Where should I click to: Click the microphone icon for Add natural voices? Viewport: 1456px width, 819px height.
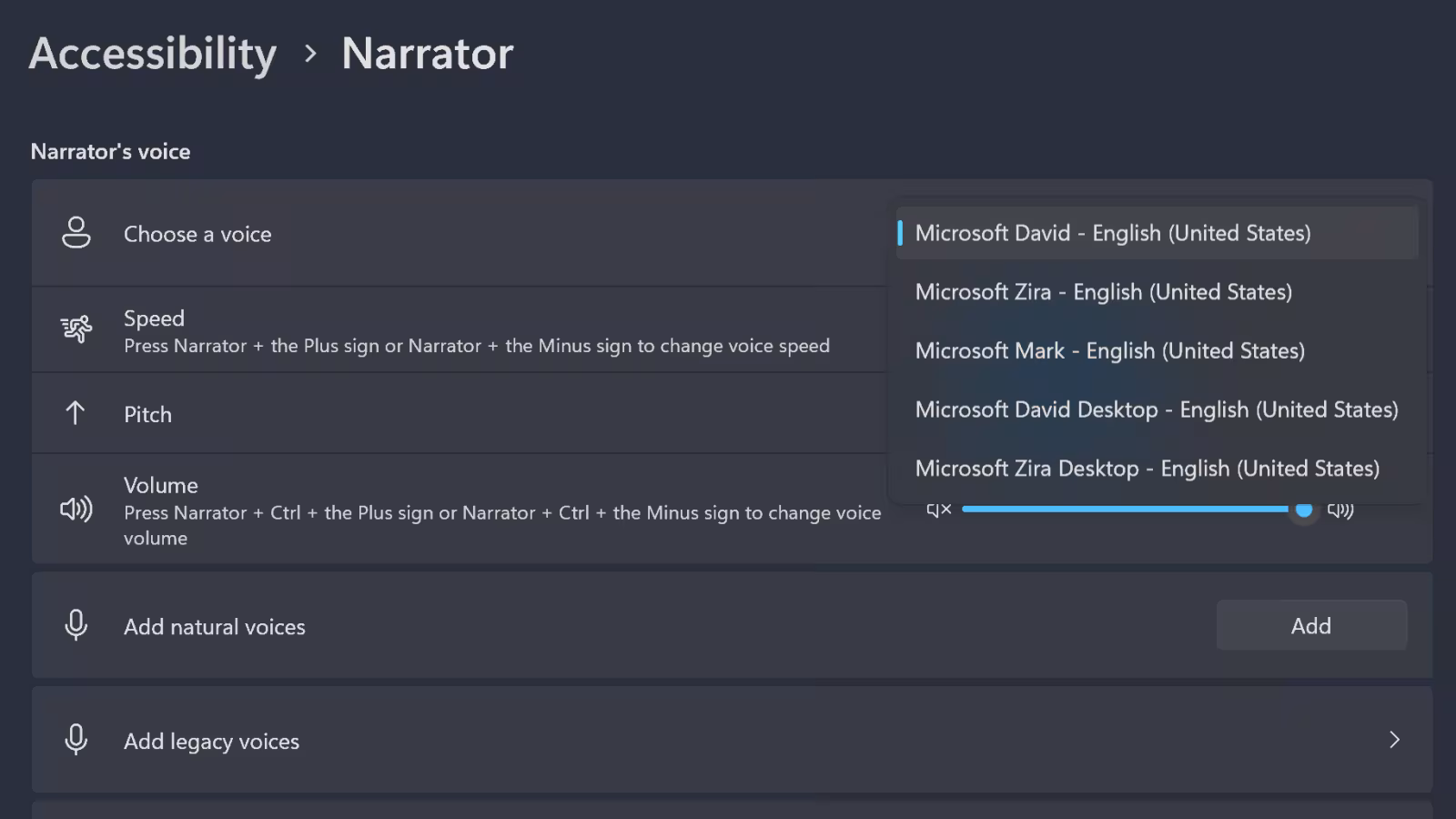click(x=76, y=625)
